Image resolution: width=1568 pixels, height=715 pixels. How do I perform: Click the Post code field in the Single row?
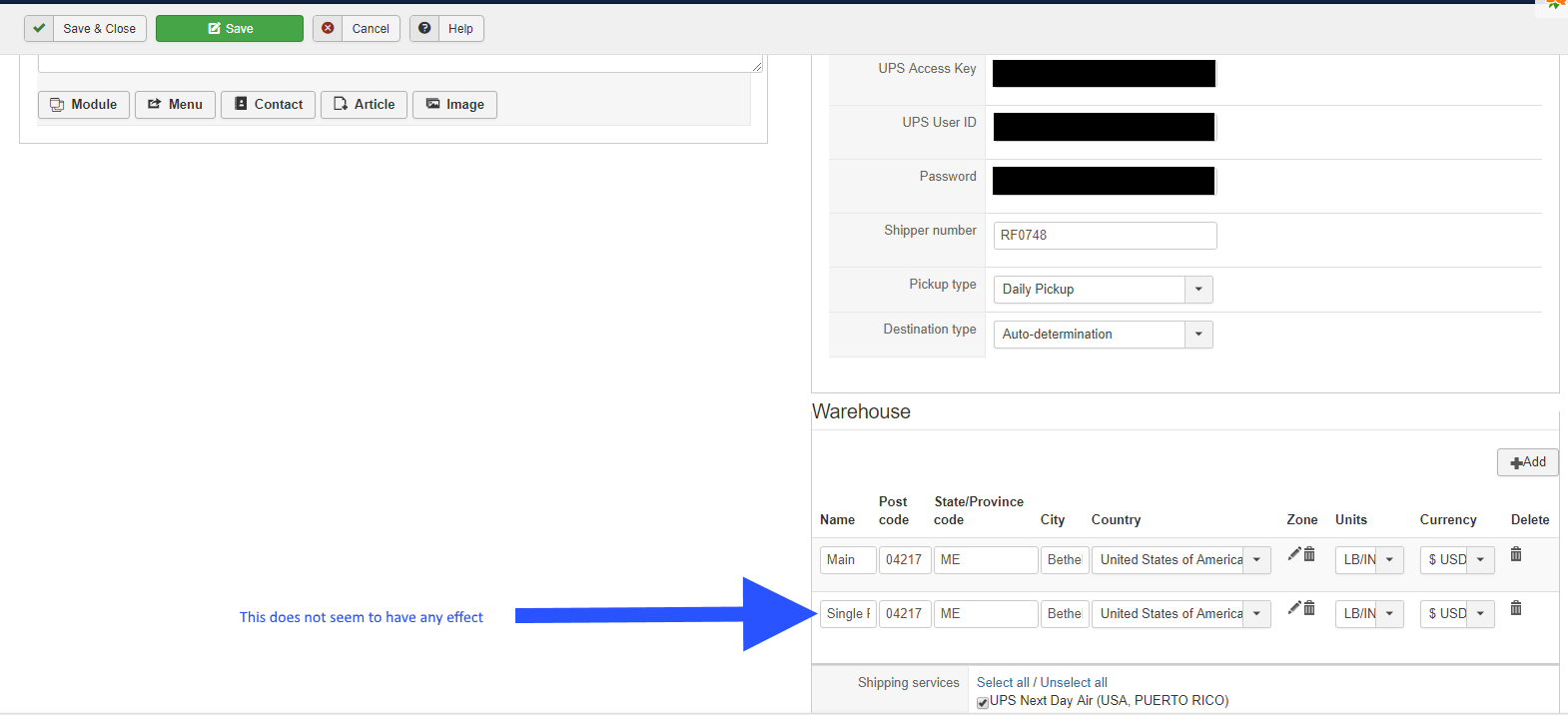(905, 614)
